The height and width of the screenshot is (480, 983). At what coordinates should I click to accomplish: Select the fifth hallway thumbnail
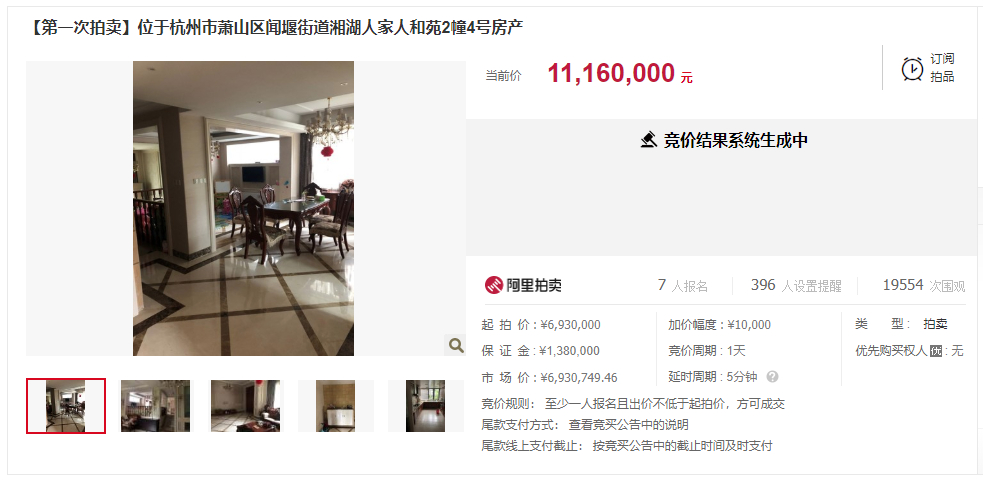pyautogui.click(x=425, y=405)
